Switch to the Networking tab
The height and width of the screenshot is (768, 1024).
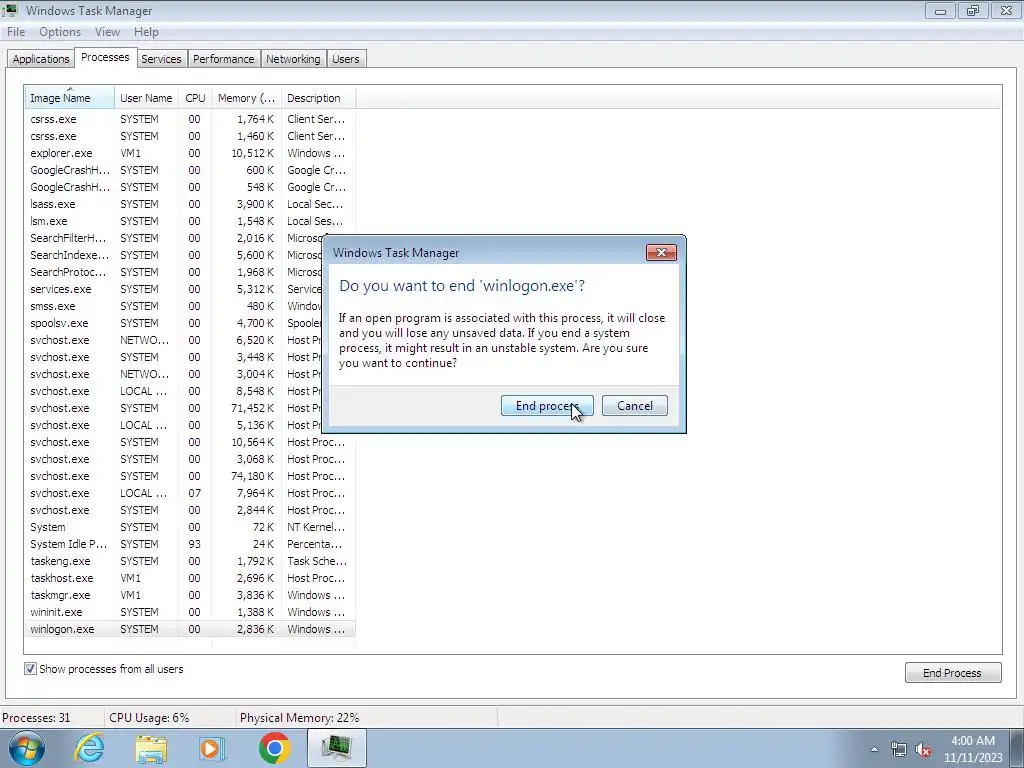(x=293, y=59)
